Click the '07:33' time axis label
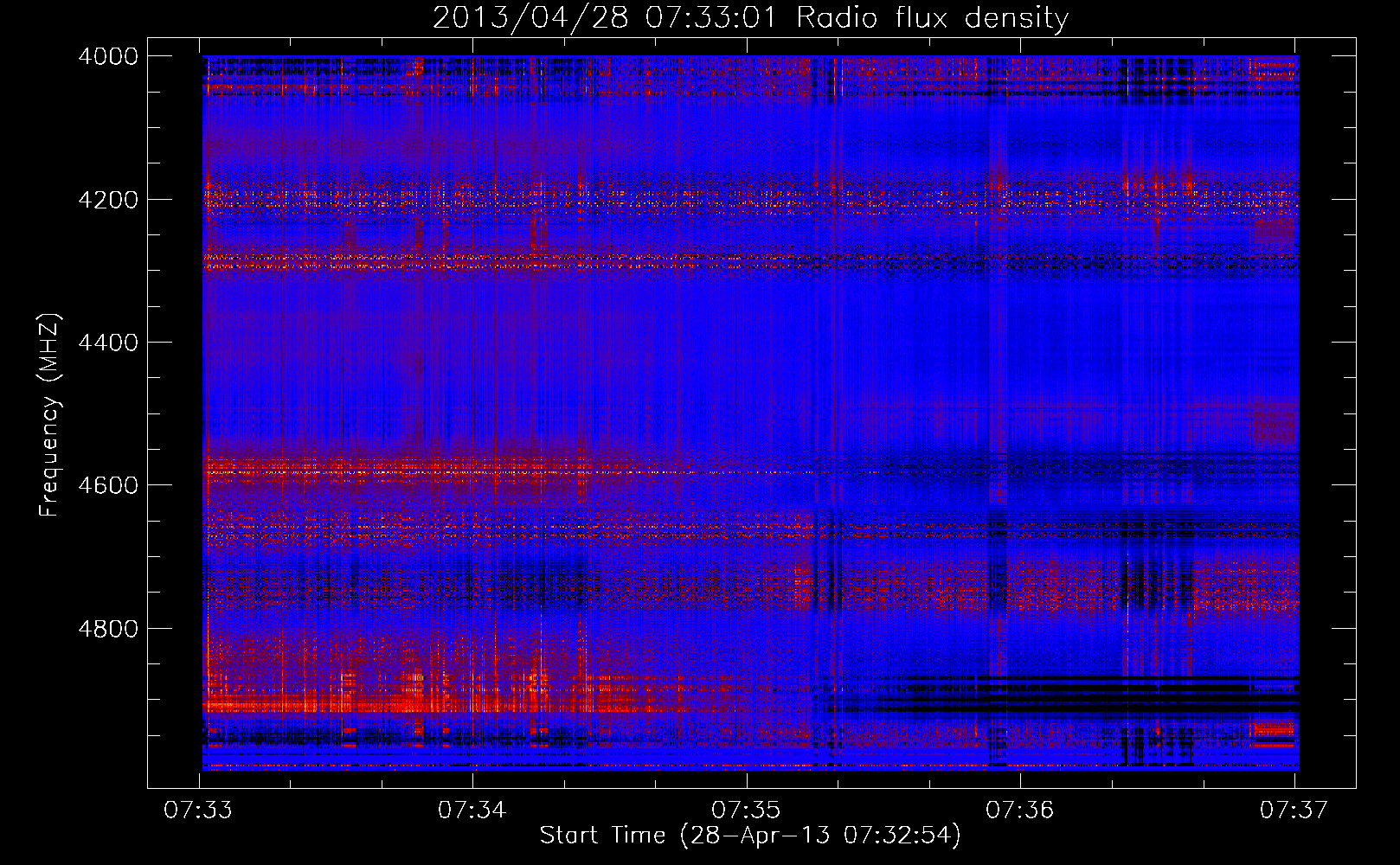This screenshot has height=865, width=1400. [x=198, y=811]
